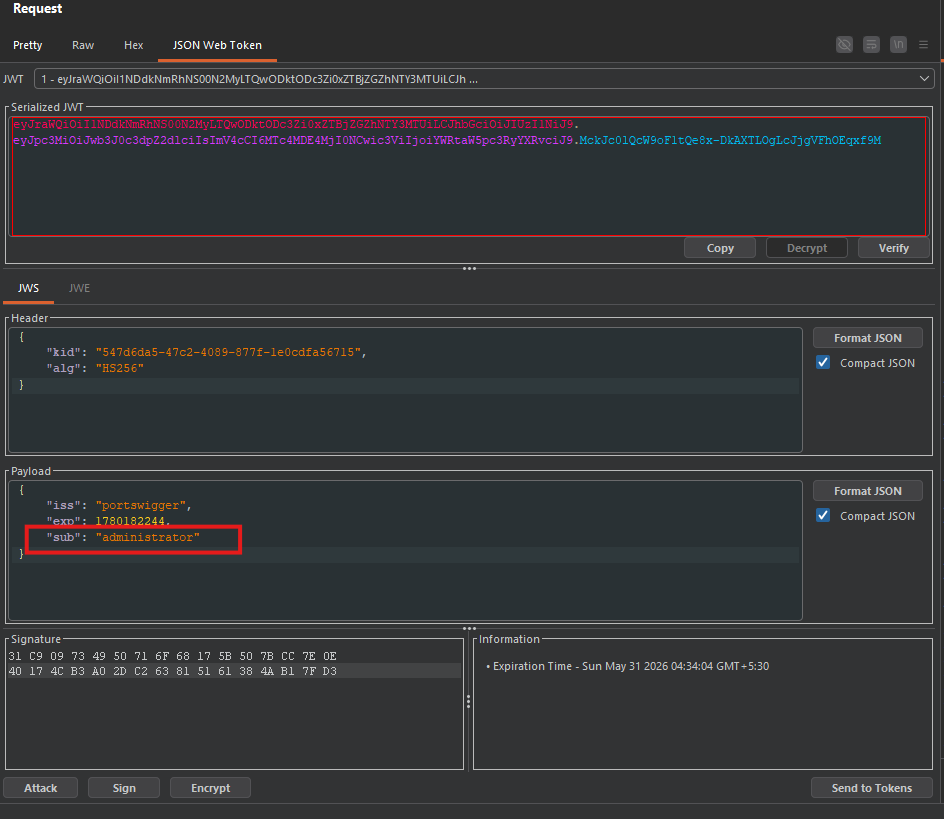Click the splitter dots above the Signature panel
The image size is (944, 819).
(x=469, y=628)
